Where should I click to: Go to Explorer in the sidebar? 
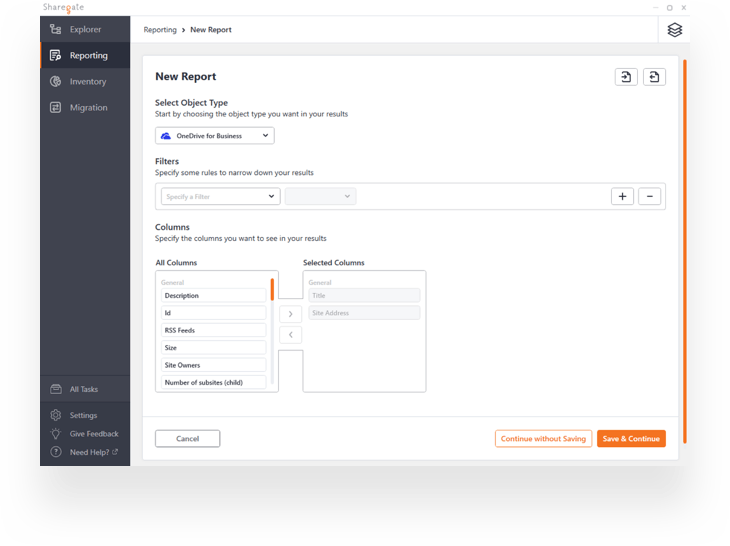pyautogui.click(x=85, y=29)
